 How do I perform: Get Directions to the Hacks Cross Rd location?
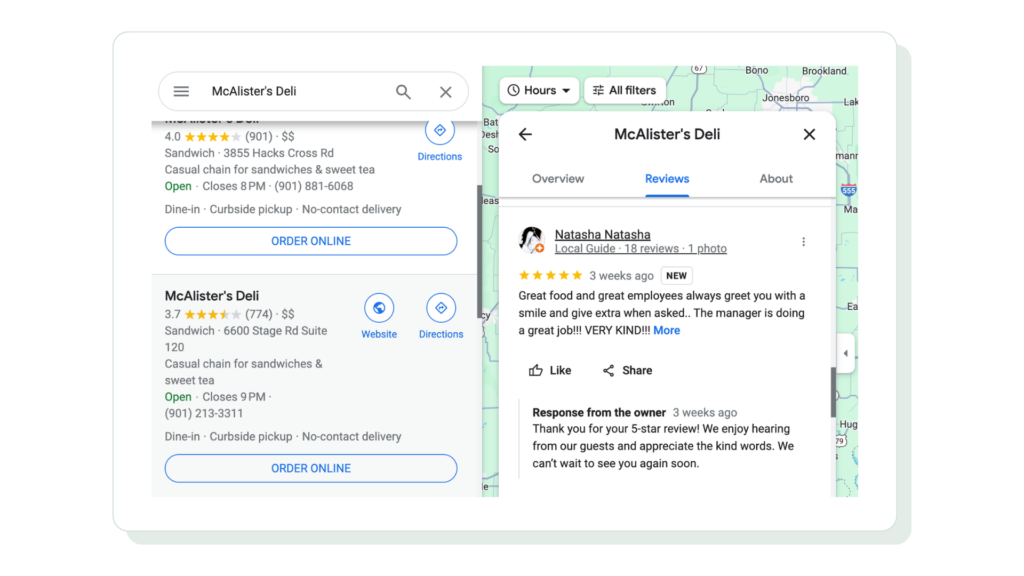pyautogui.click(x=440, y=129)
